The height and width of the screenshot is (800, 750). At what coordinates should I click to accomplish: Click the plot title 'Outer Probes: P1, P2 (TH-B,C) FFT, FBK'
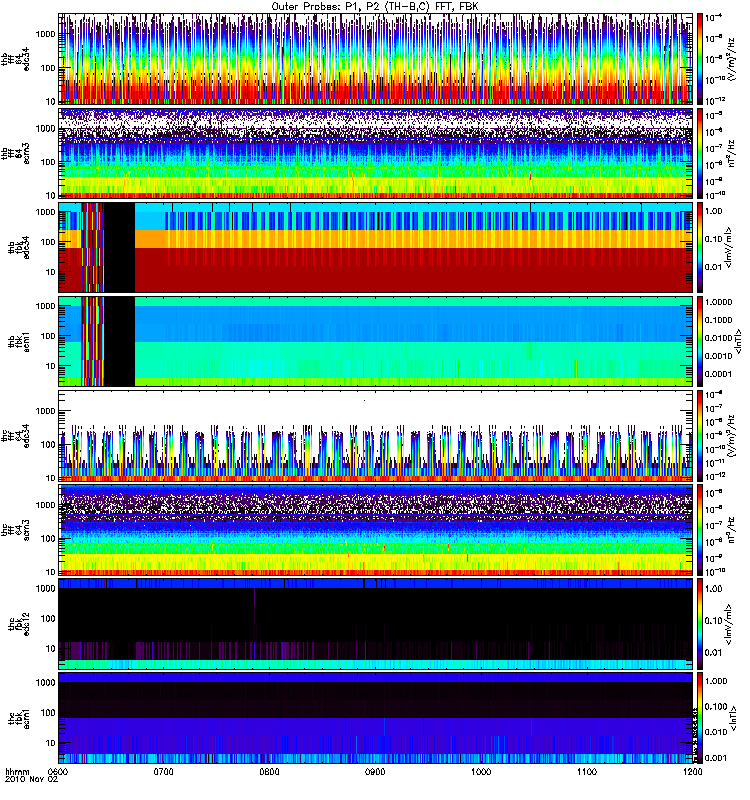pos(375,7)
